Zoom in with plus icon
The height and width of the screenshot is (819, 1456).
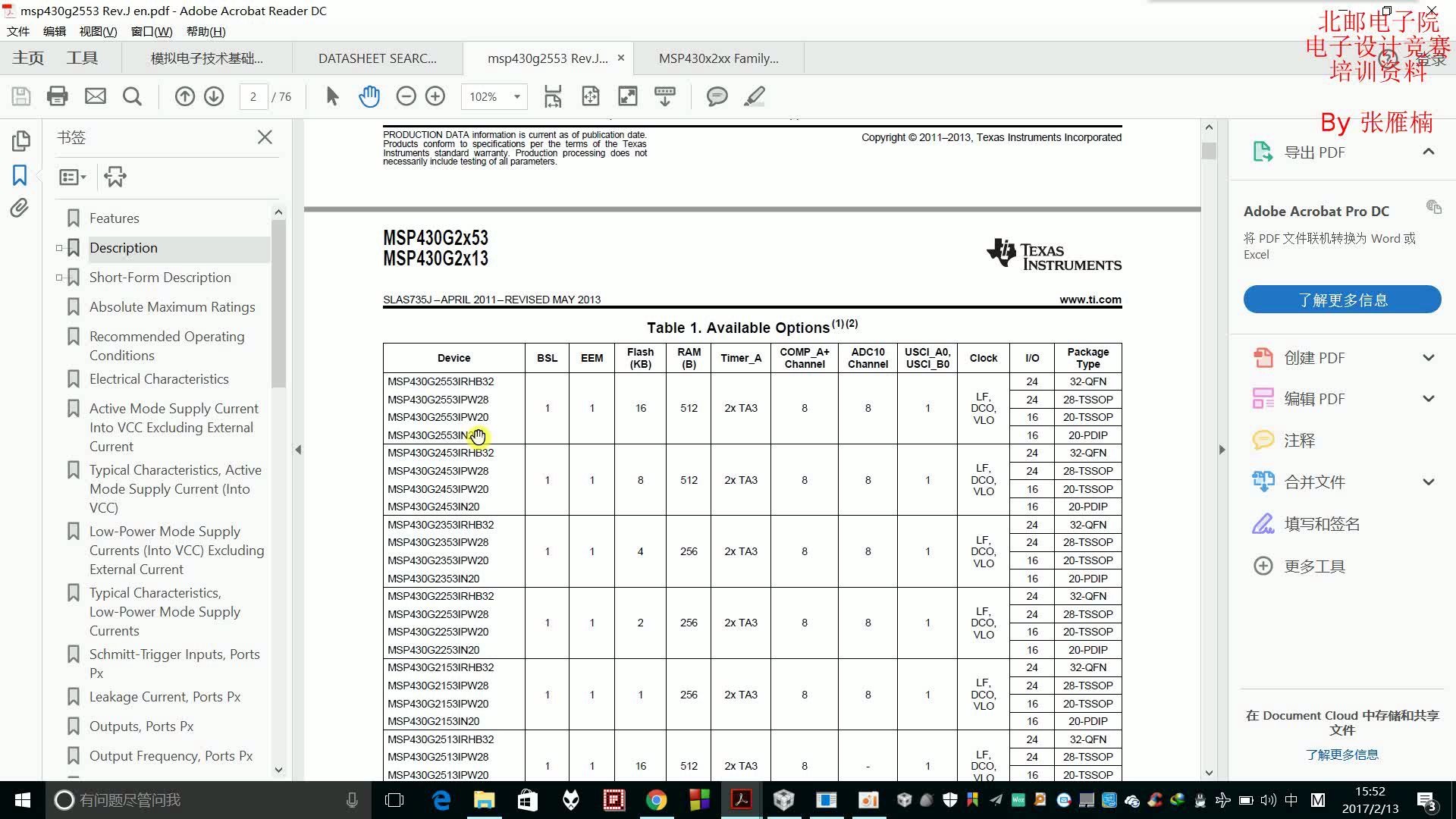(x=435, y=96)
